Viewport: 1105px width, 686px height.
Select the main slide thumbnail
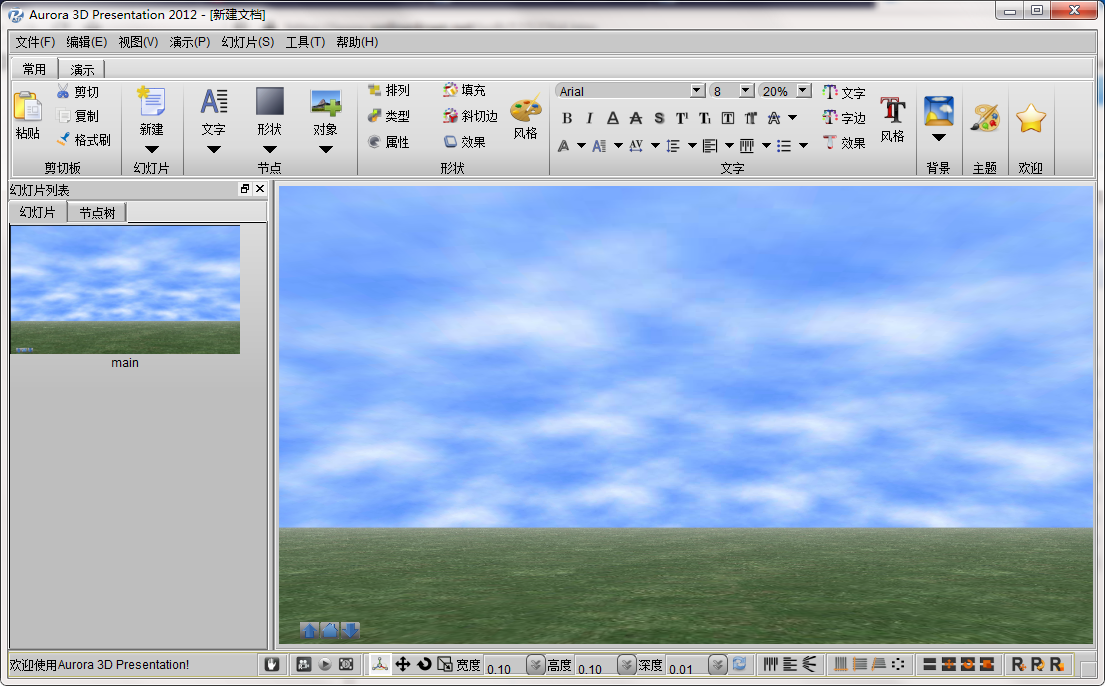(124, 290)
